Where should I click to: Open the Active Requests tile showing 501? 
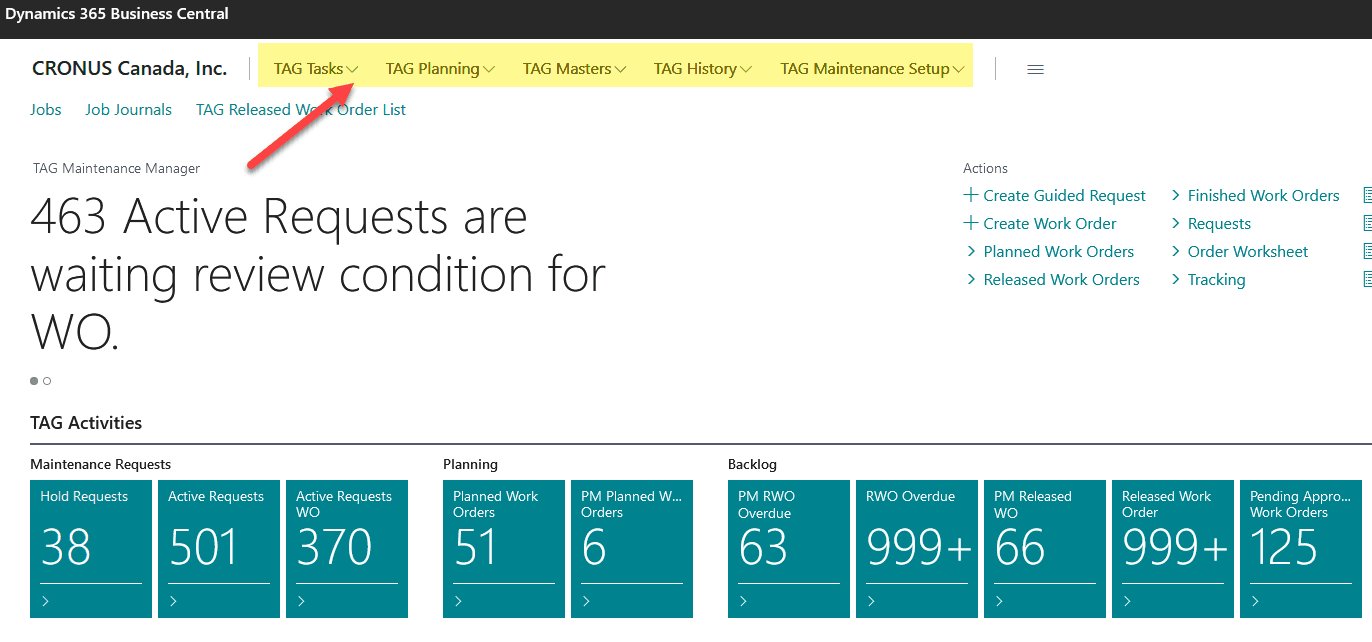click(x=219, y=549)
